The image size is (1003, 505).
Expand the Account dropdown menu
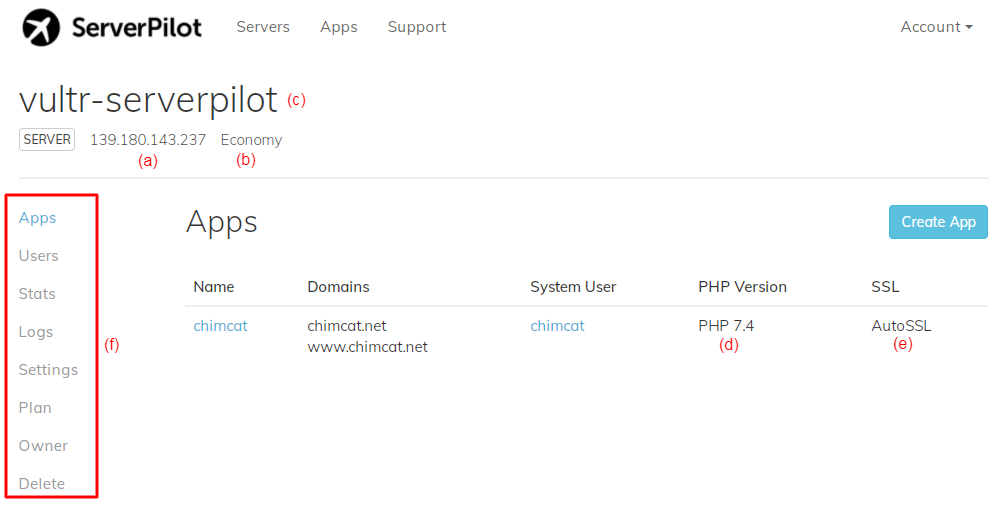point(936,27)
